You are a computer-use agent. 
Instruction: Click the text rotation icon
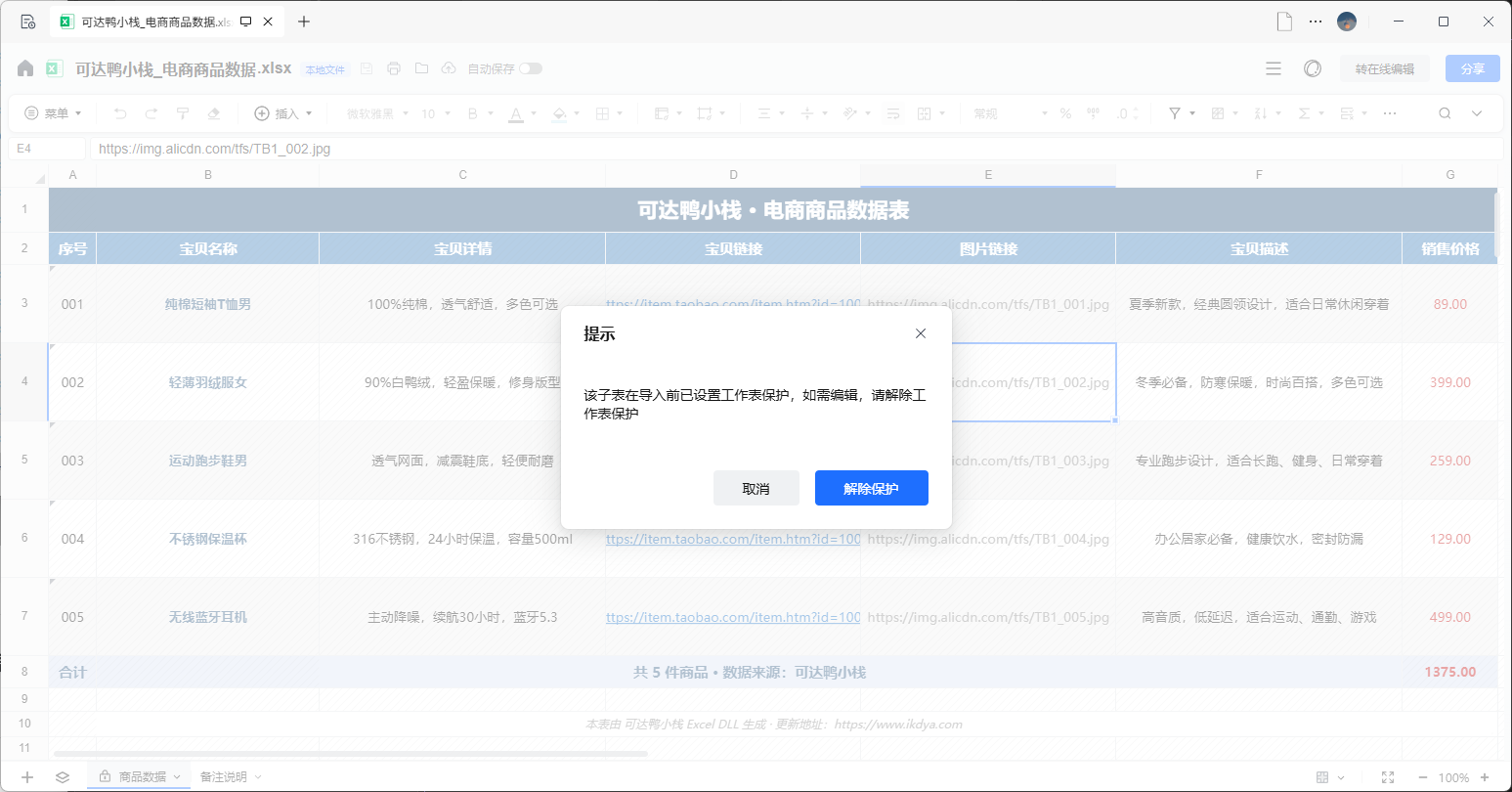pos(850,113)
